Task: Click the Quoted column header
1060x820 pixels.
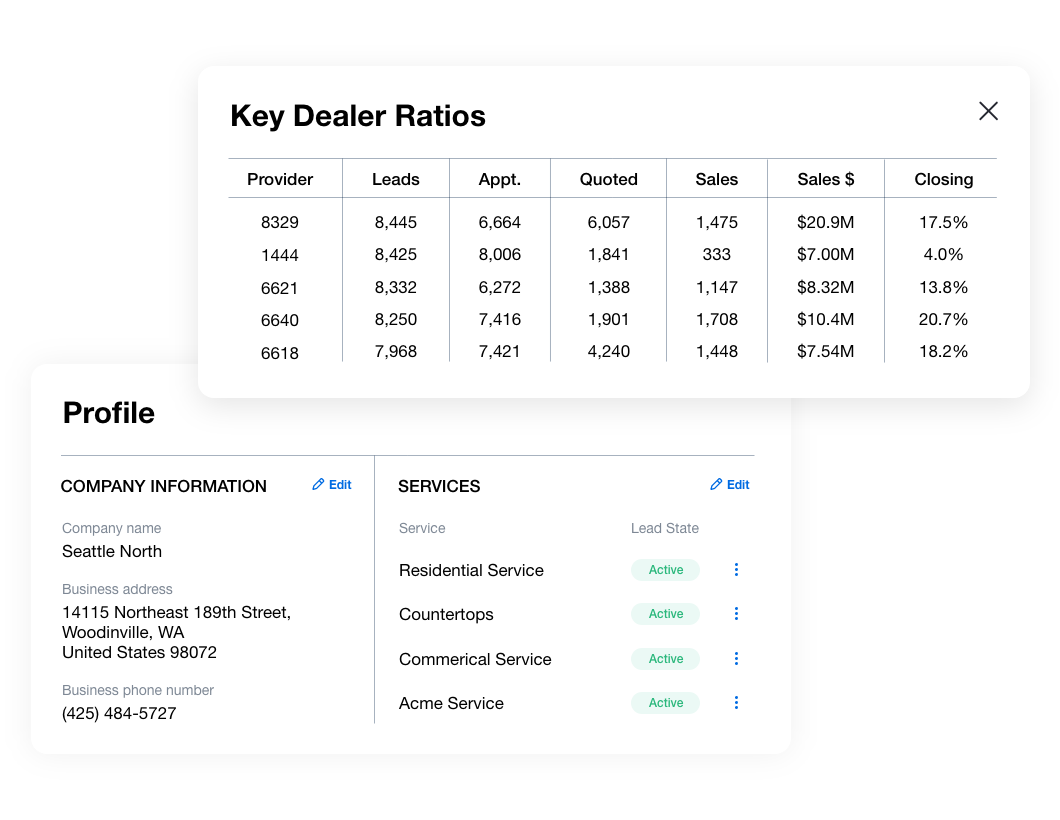Action: point(608,179)
